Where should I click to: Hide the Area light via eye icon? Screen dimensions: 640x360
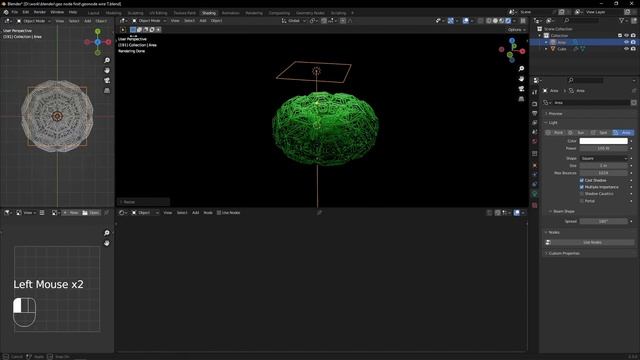point(626,42)
